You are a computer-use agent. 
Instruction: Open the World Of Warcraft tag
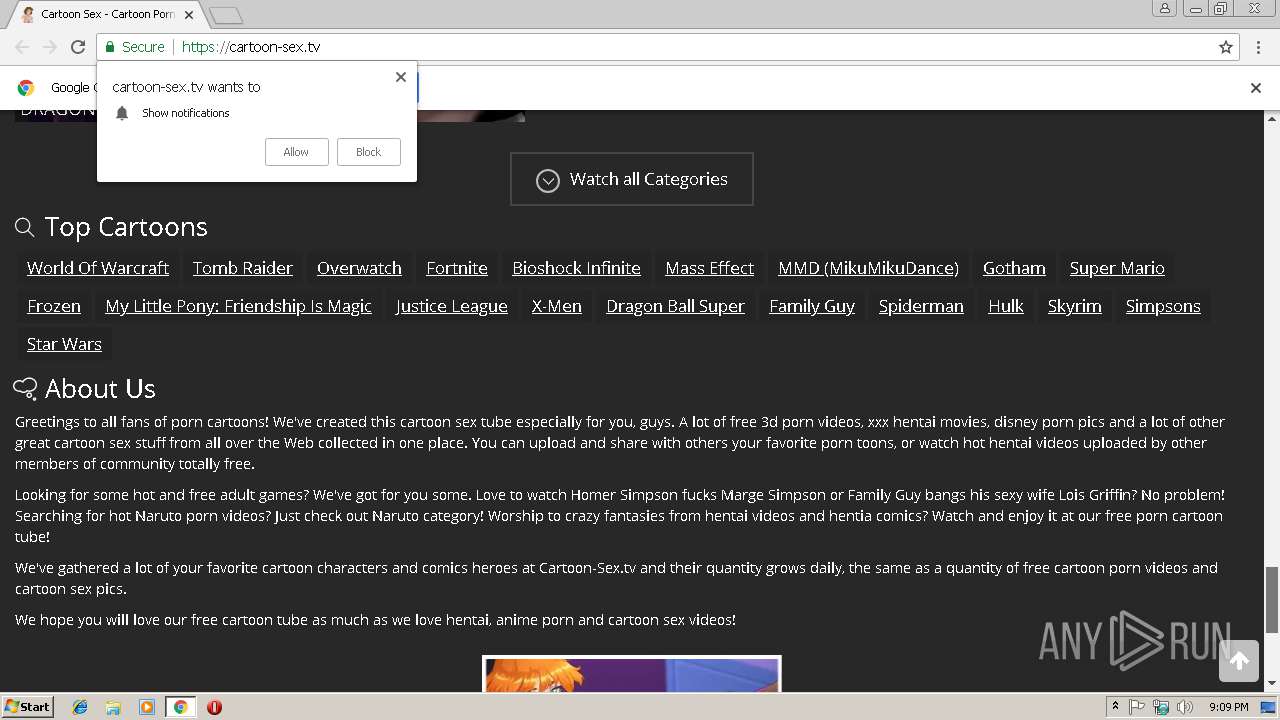click(98, 268)
